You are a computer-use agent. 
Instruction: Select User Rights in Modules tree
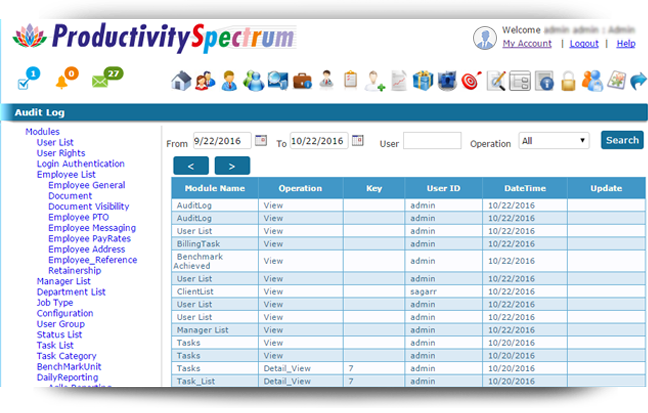click(x=61, y=153)
